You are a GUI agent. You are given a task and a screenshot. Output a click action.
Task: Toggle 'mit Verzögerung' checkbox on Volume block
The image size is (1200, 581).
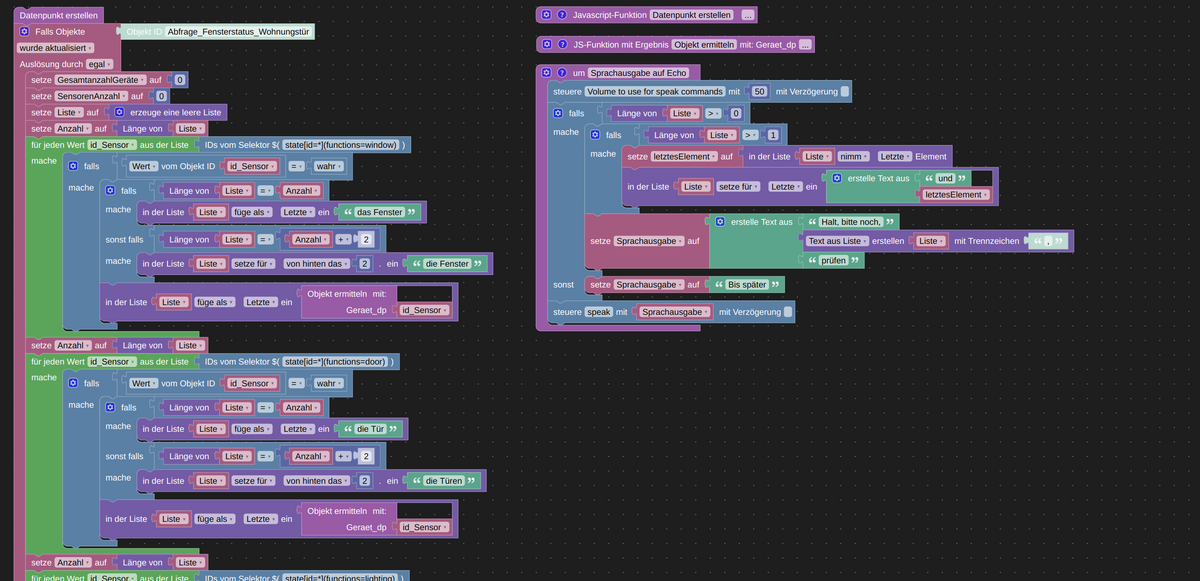[x=845, y=92]
